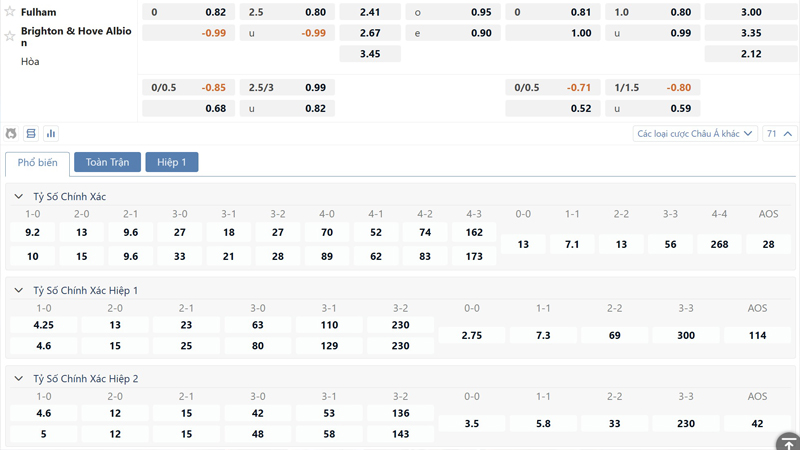Open the Hiệp 1 tab

click(172, 162)
